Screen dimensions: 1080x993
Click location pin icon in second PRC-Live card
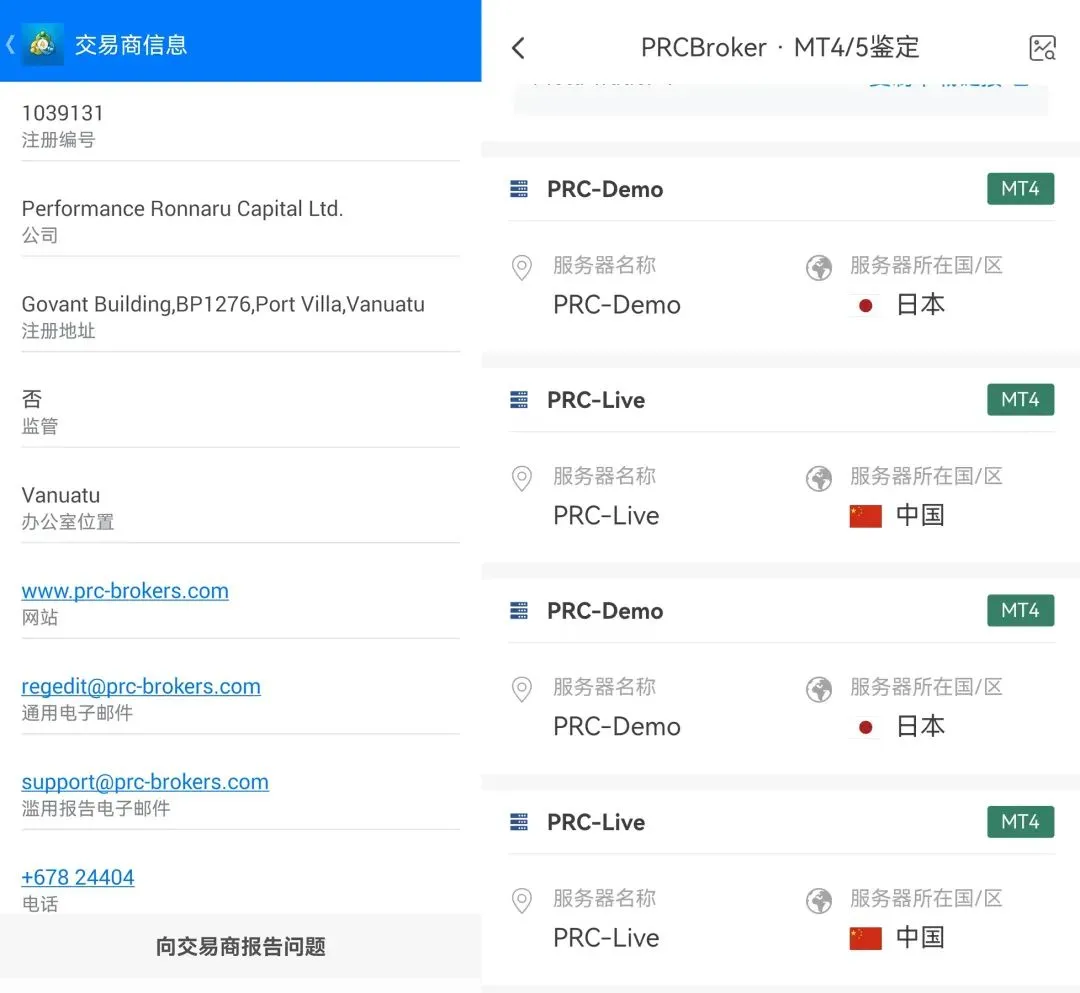[x=521, y=900]
